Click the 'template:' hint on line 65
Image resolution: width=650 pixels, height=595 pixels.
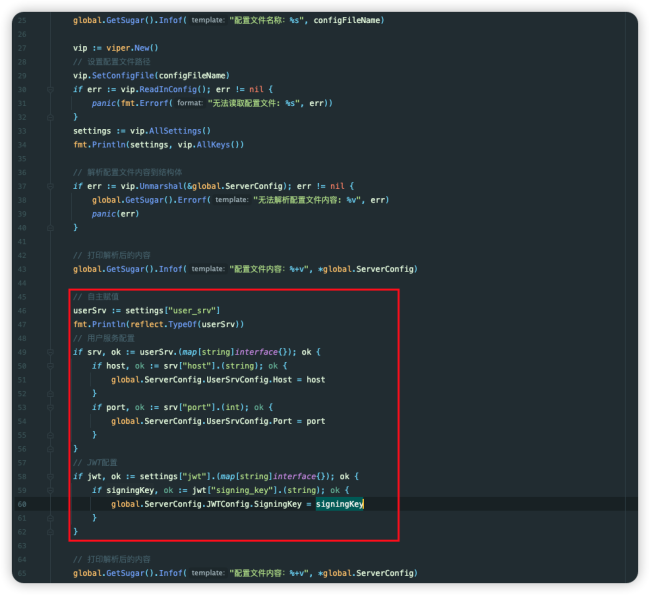(208, 573)
